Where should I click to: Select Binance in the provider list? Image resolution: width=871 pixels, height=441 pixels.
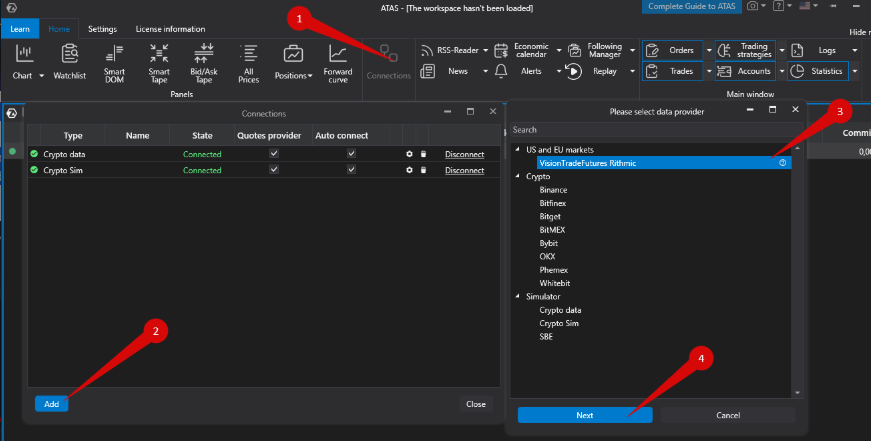pos(553,190)
